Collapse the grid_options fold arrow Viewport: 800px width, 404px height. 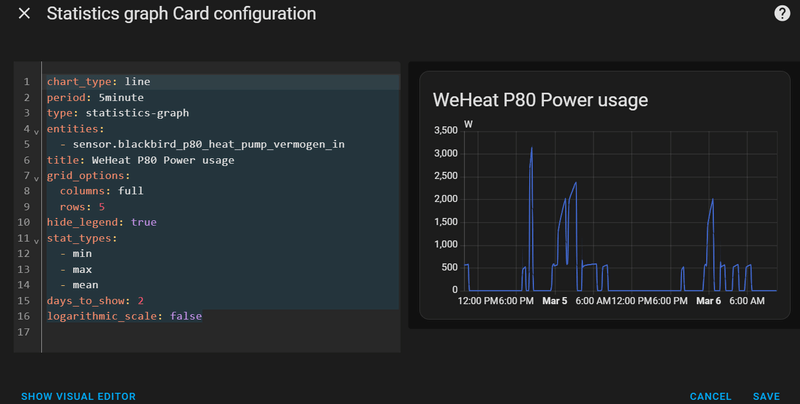[37, 178]
